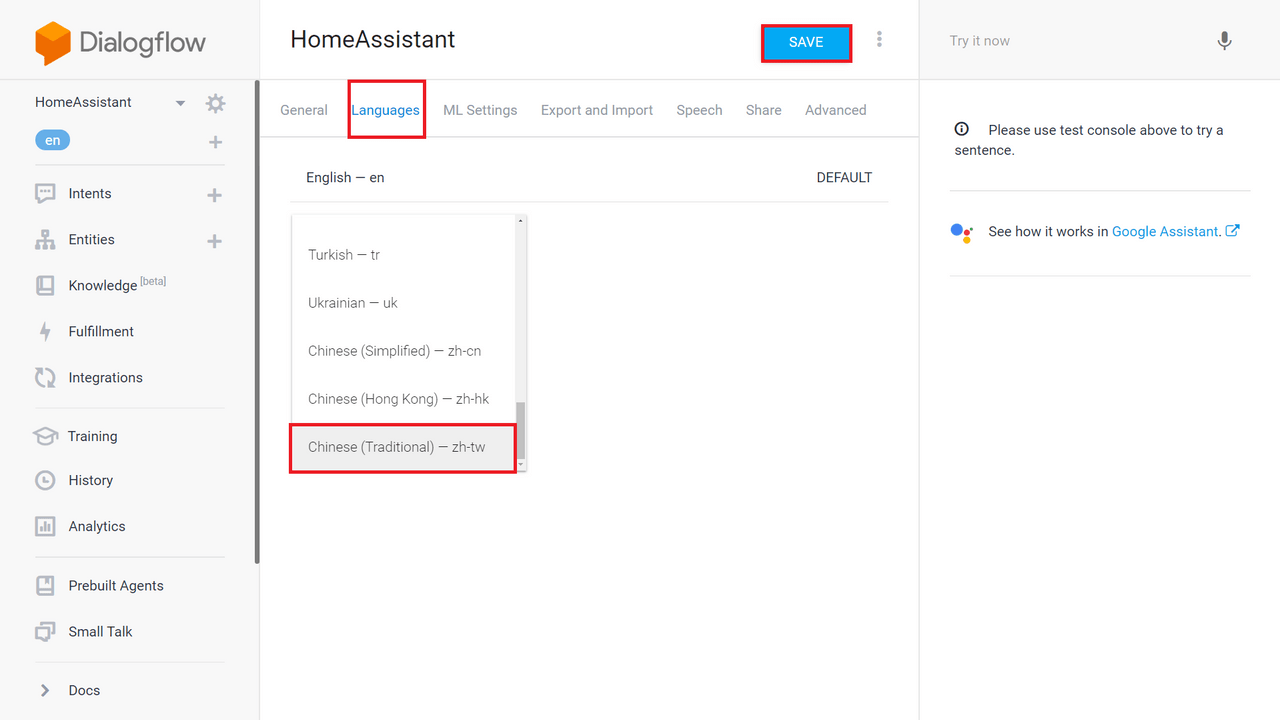Select the en language chip
Image resolution: width=1280 pixels, height=720 pixels.
pyautogui.click(x=53, y=141)
